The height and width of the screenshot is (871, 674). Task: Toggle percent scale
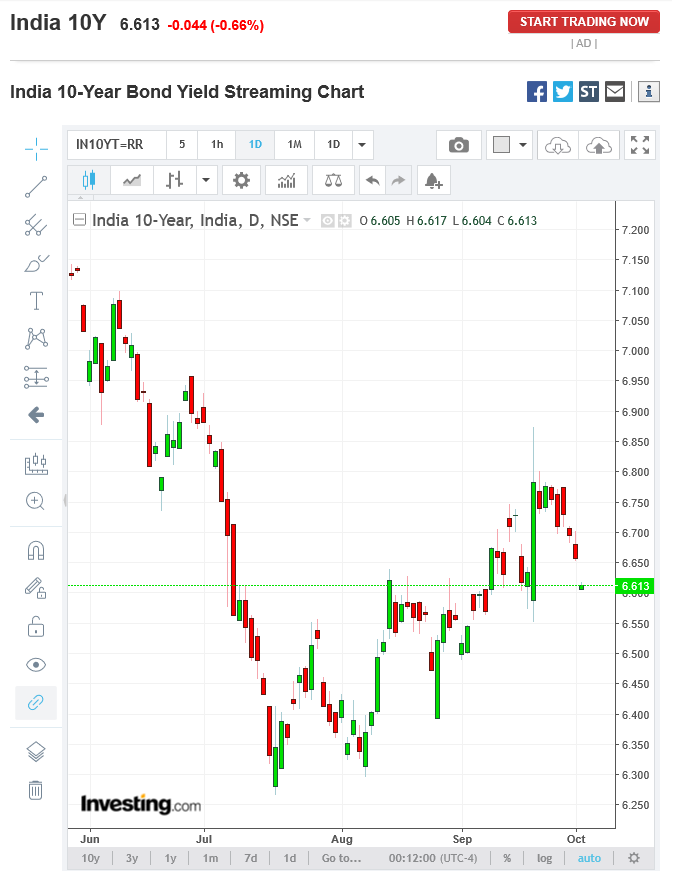pyautogui.click(x=507, y=858)
